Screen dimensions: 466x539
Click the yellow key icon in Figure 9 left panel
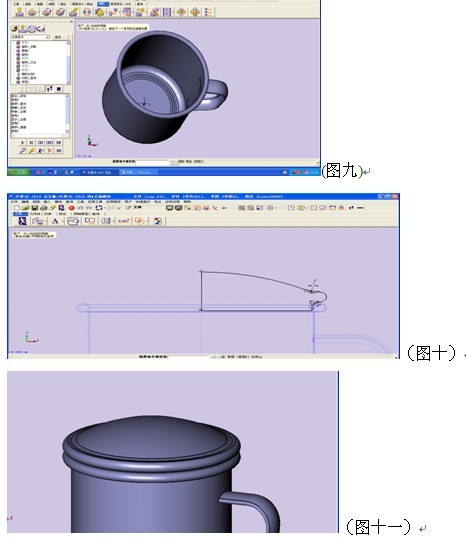(32, 151)
